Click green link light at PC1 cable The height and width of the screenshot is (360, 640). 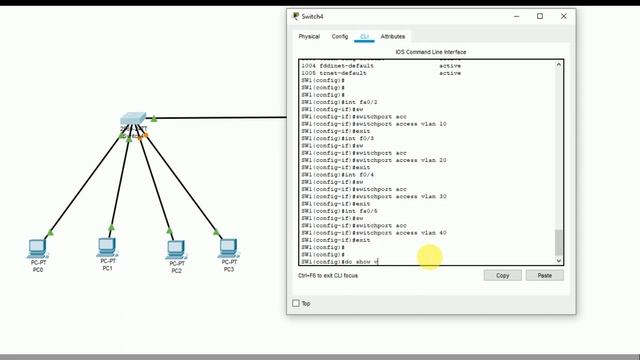tap(111, 227)
